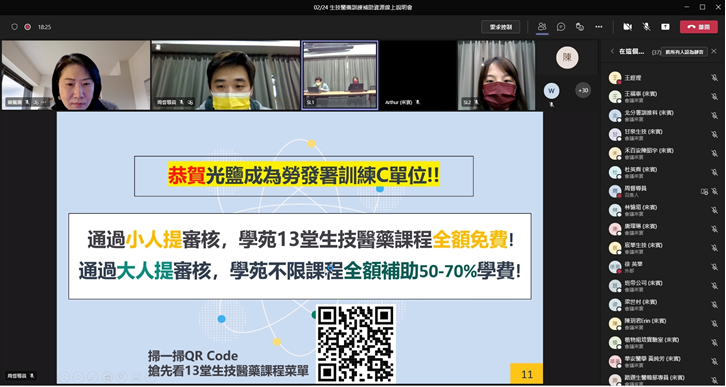Screen dimensions: 726x387
Task: Select participant 植物組培實驗室 (來賓)
Action: [663, 342]
